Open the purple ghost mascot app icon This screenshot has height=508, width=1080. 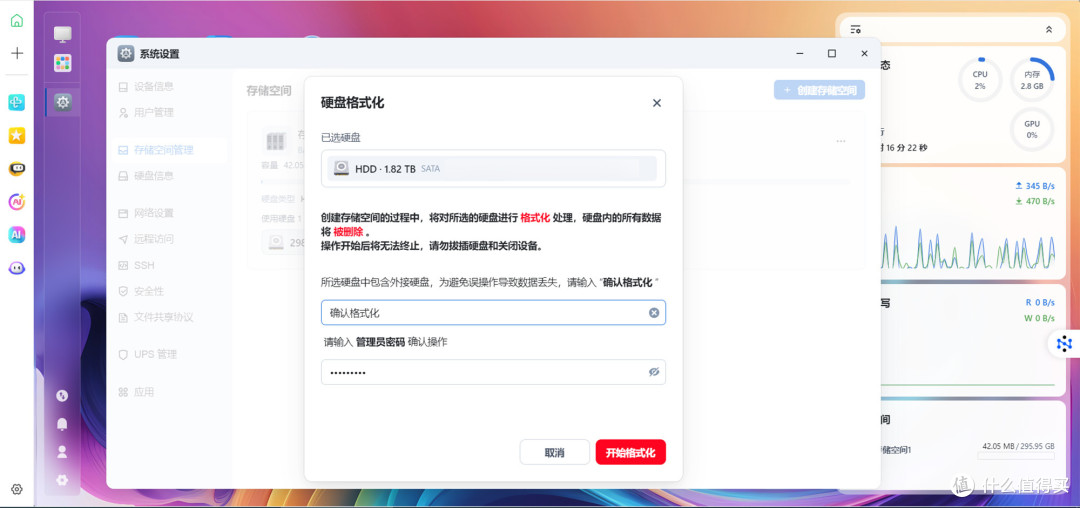17,268
